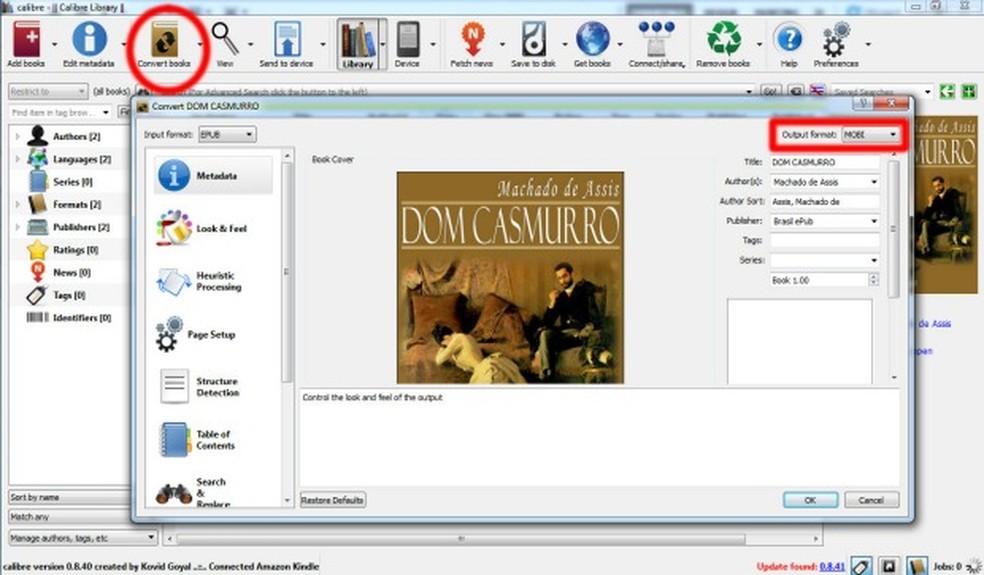Open Add books dropdown arrow
This screenshot has width=984, height=575.
pyautogui.click(x=54, y=44)
